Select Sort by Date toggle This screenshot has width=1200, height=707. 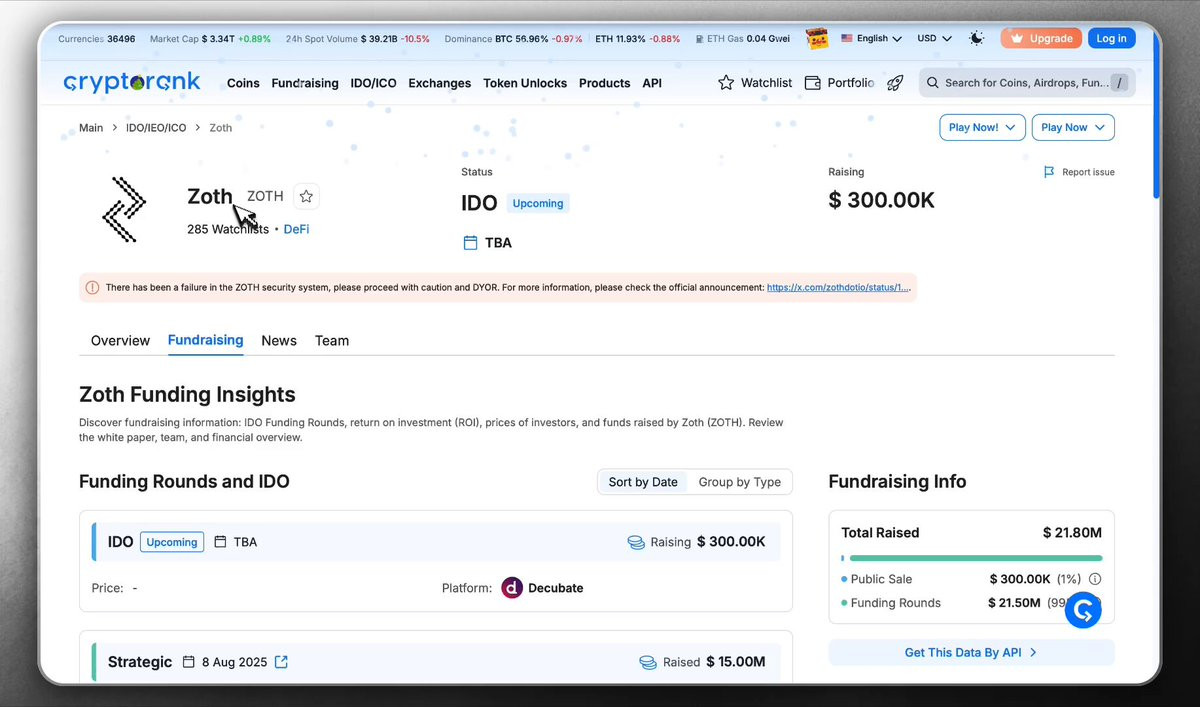(643, 482)
